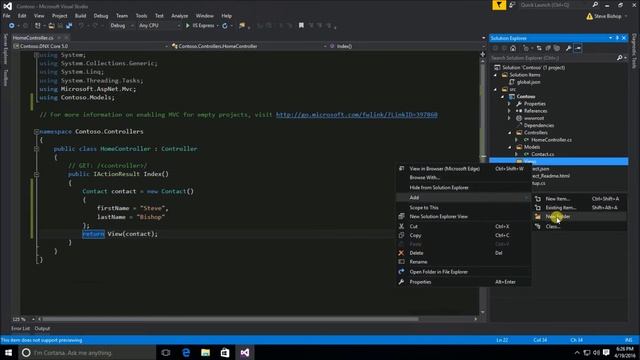Click the Navigate Backward toolbar icon
The height and width of the screenshot is (360, 640).
coord(12,26)
